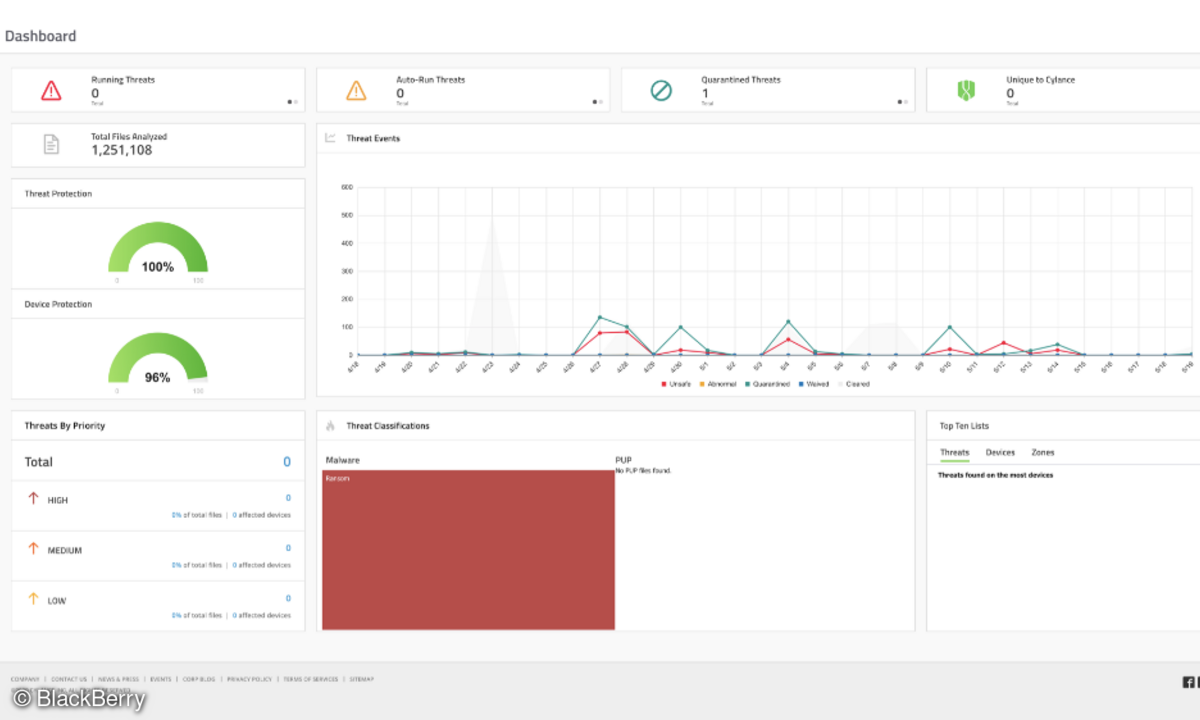Click the Threats By Priority panel title

[65, 426]
